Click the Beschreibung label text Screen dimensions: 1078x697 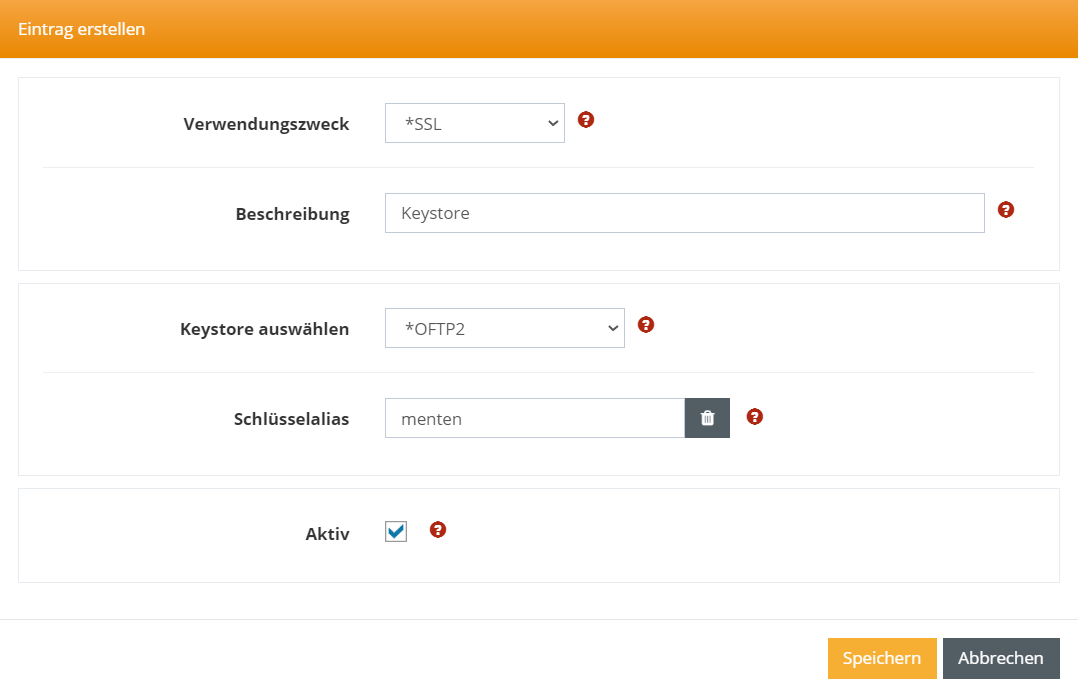pos(292,214)
